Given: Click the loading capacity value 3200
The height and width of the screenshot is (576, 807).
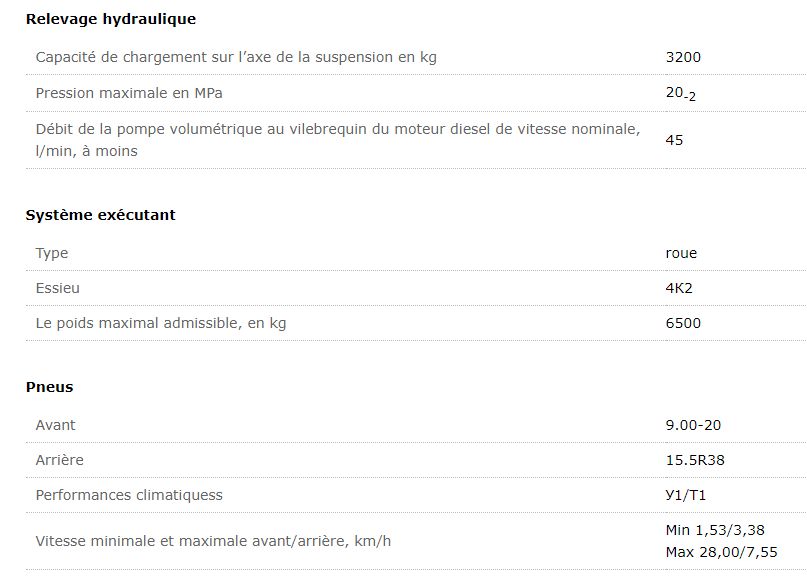Looking at the screenshot, I should [683, 57].
